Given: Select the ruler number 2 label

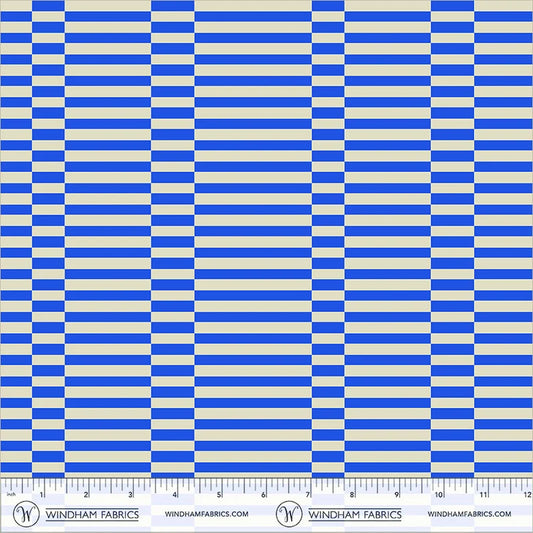Looking at the screenshot, I should (x=86, y=495).
